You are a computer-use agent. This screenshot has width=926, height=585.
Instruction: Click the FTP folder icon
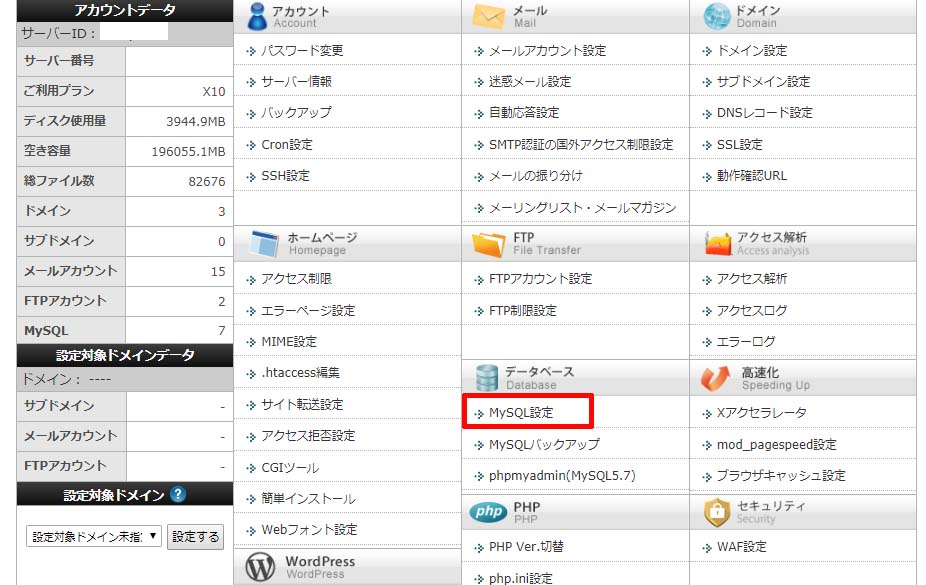(489, 243)
